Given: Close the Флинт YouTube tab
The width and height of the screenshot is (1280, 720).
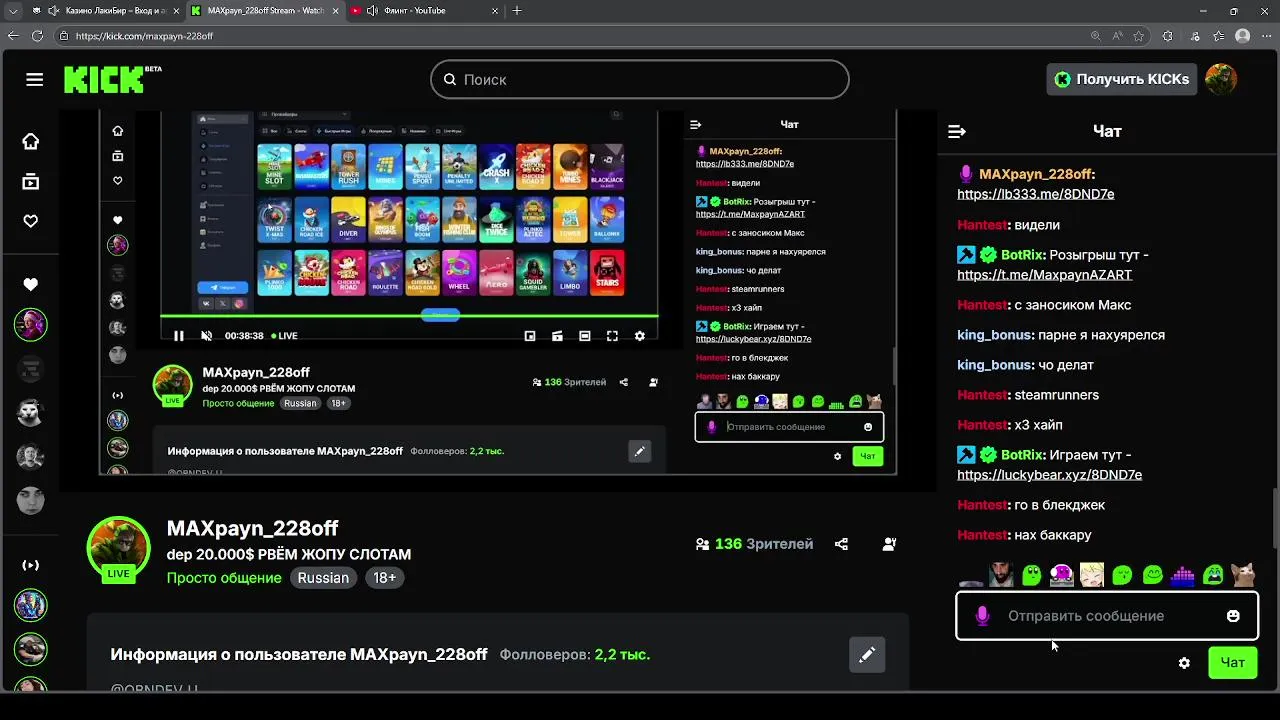Looking at the screenshot, I should tap(493, 11).
